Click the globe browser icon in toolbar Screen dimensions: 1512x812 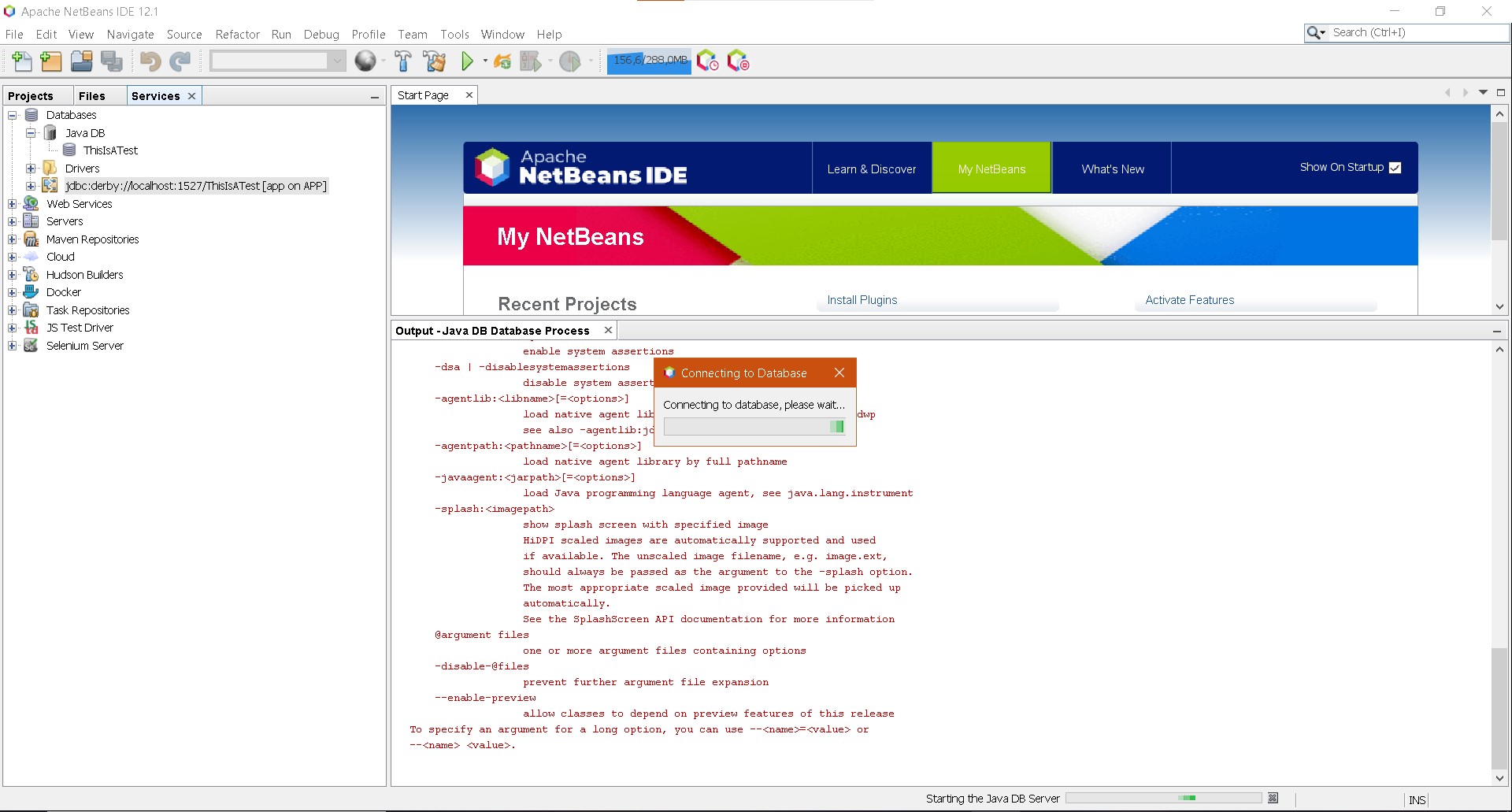coord(365,61)
